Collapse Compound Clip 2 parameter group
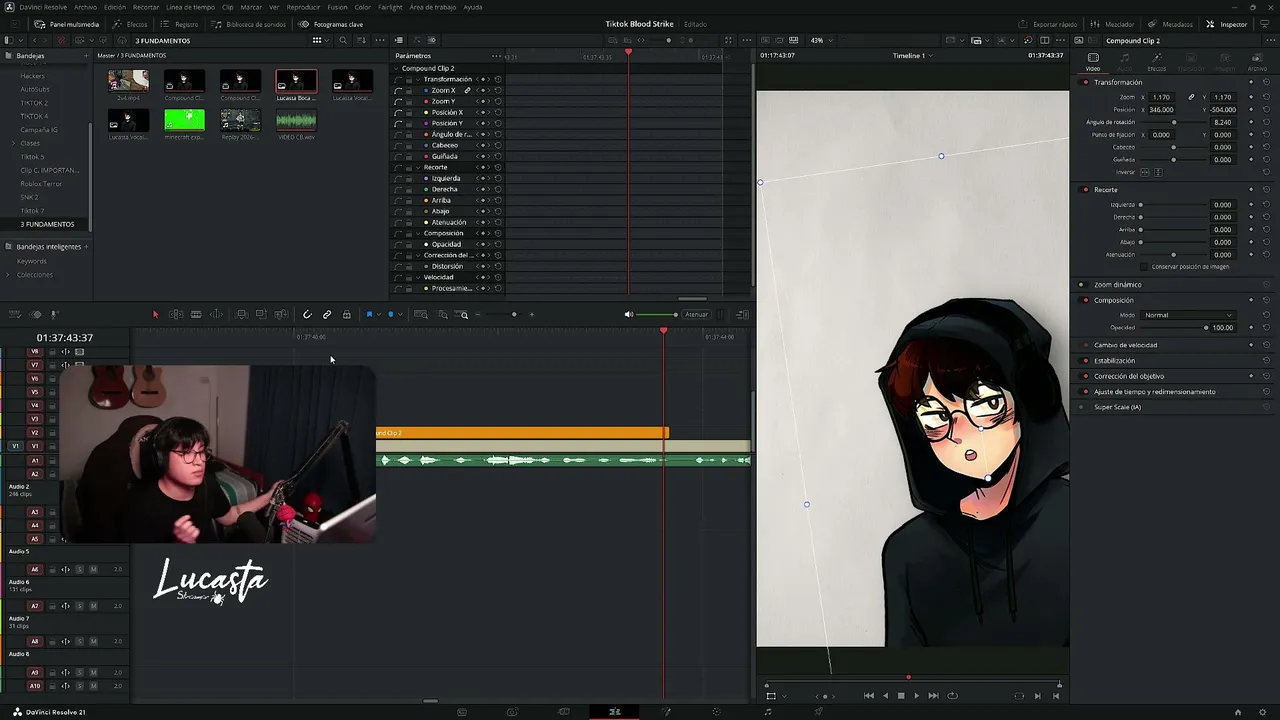 coord(397,68)
